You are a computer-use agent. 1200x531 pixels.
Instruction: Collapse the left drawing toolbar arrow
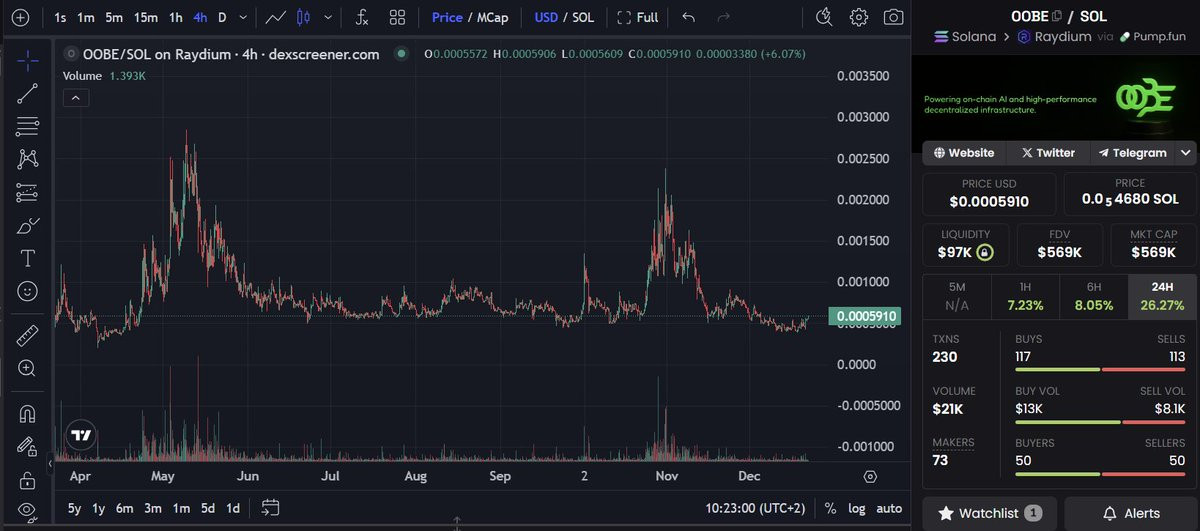[50, 463]
